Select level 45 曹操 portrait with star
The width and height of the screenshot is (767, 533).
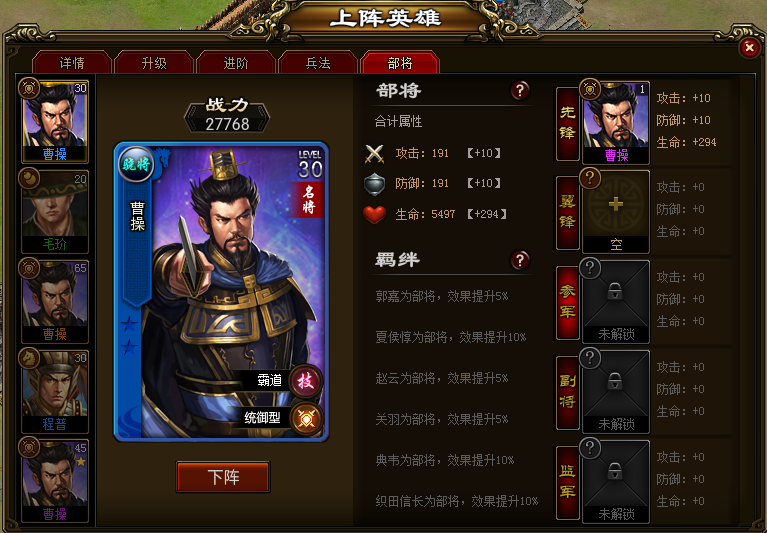coord(55,481)
